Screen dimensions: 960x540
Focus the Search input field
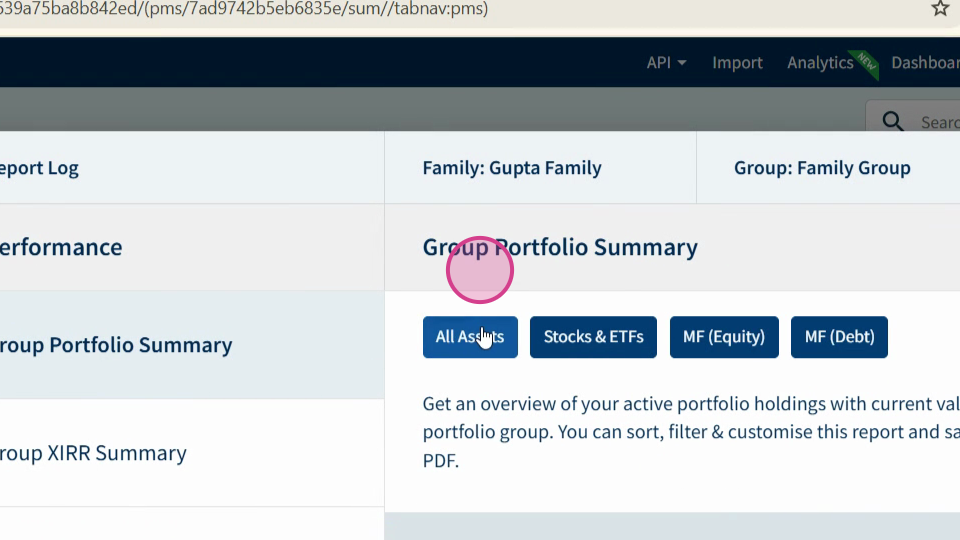tap(939, 122)
